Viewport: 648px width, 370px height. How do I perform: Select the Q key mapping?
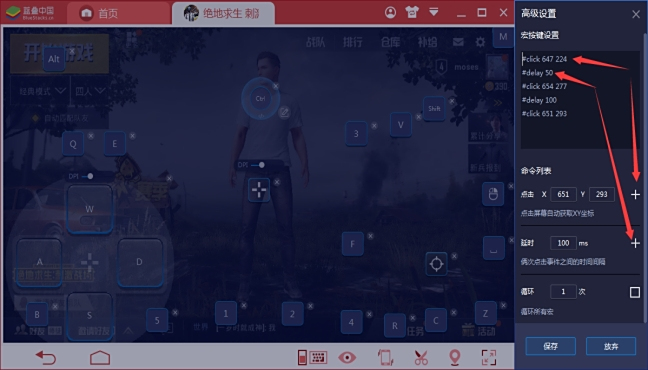(73, 144)
